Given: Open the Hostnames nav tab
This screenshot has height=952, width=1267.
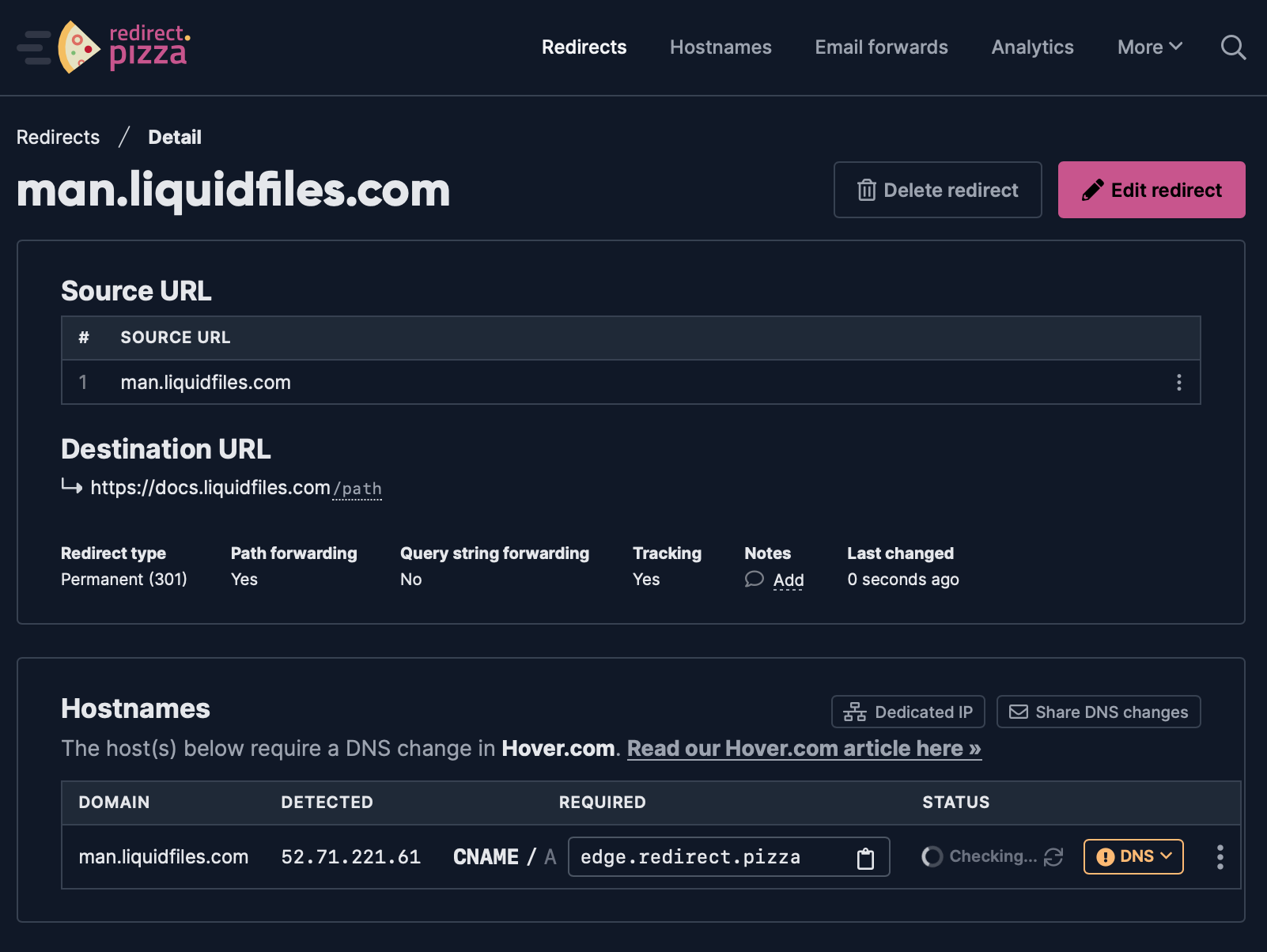Looking at the screenshot, I should [x=720, y=47].
